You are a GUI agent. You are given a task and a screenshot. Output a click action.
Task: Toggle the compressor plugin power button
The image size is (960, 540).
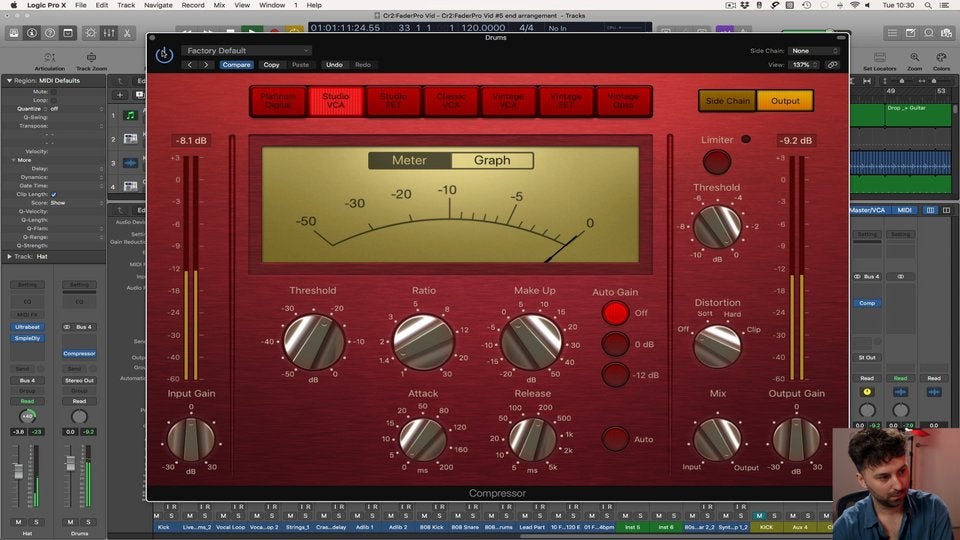click(165, 55)
